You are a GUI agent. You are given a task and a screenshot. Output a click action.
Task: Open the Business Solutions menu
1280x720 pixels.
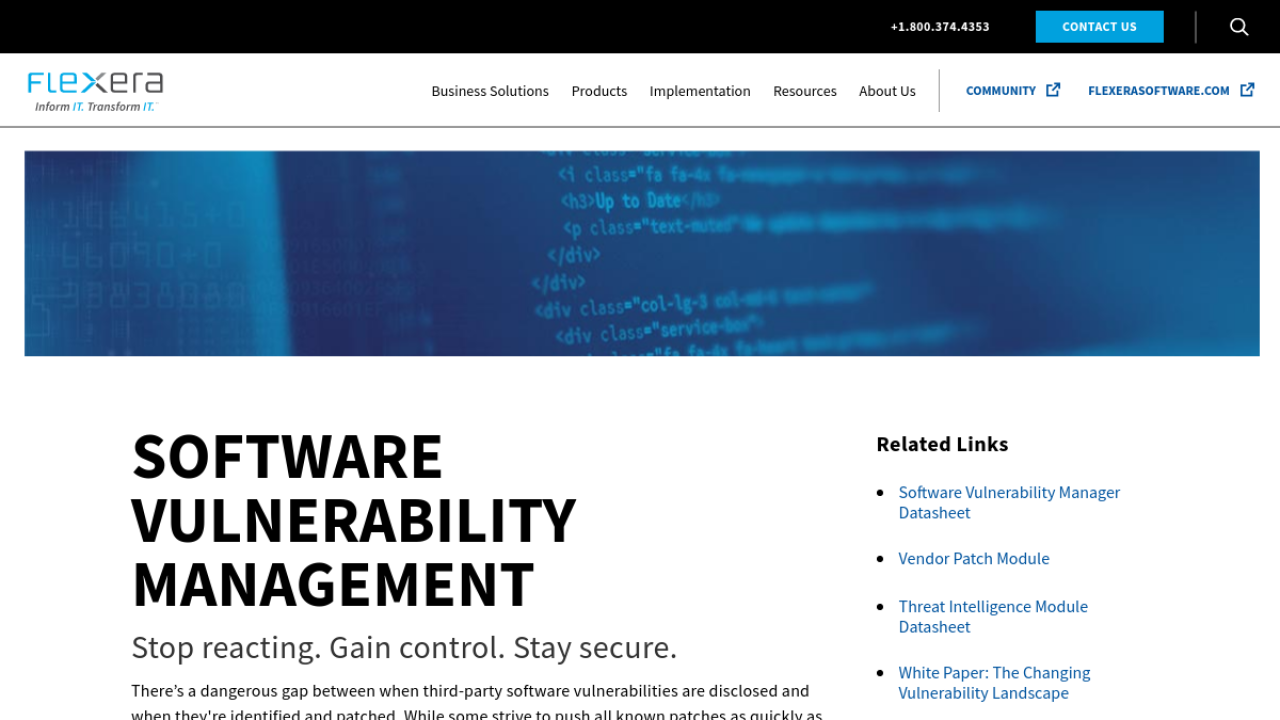click(x=490, y=91)
